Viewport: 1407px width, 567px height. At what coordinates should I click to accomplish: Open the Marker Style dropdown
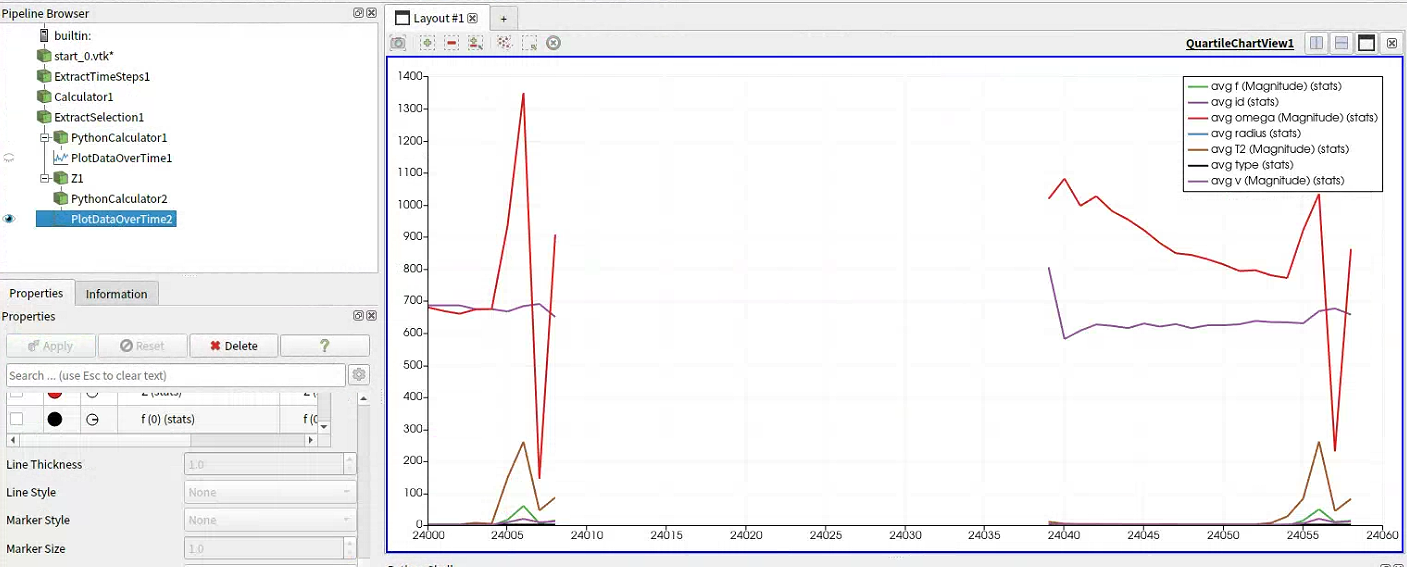[x=270, y=520]
